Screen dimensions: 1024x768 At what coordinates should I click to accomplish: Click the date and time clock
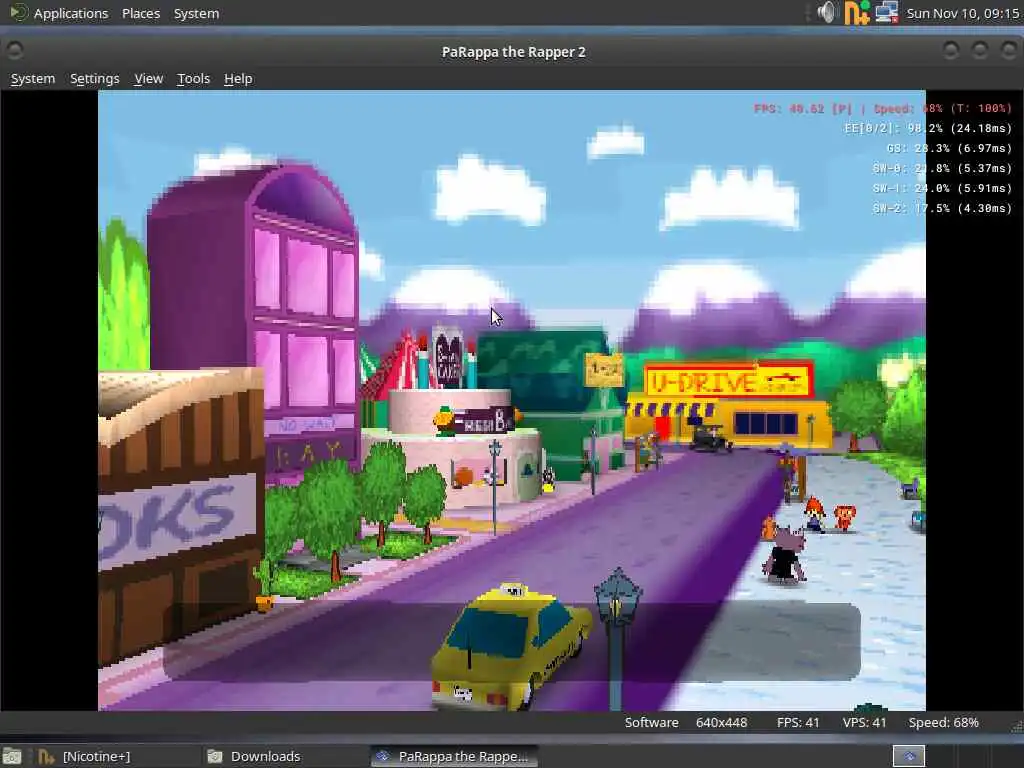click(963, 13)
